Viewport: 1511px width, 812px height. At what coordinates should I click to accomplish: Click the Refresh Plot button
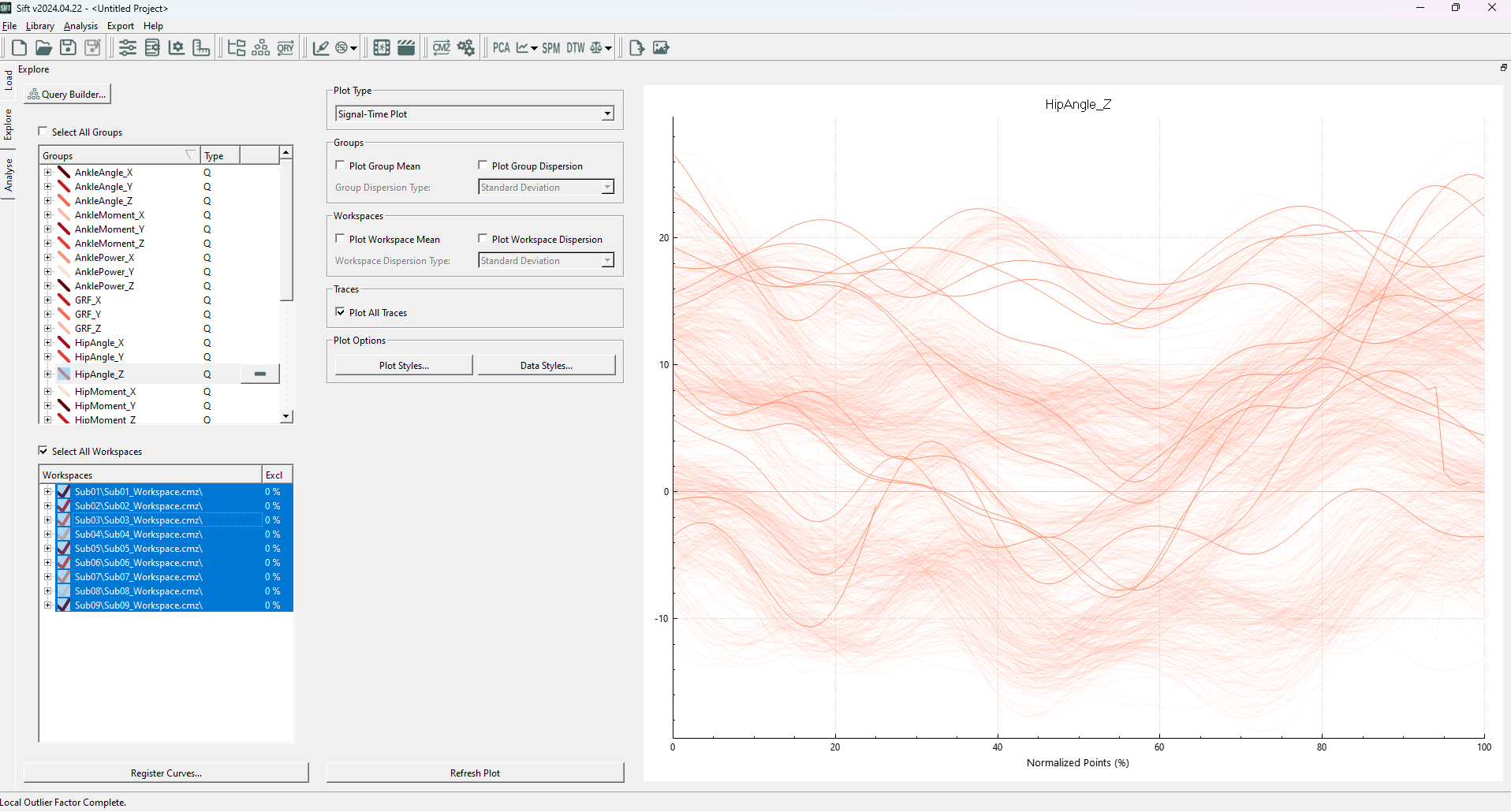pos(475,773)
